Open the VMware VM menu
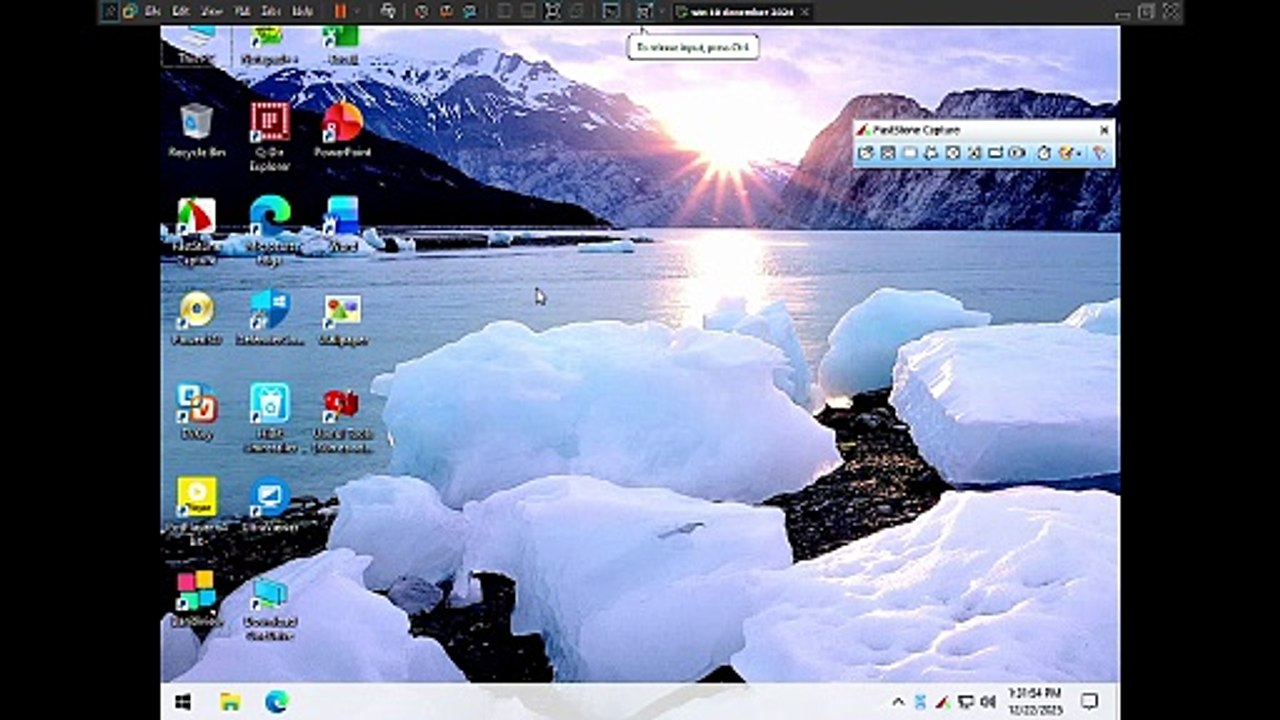The image size is (1280, 720). pos(241,11)
